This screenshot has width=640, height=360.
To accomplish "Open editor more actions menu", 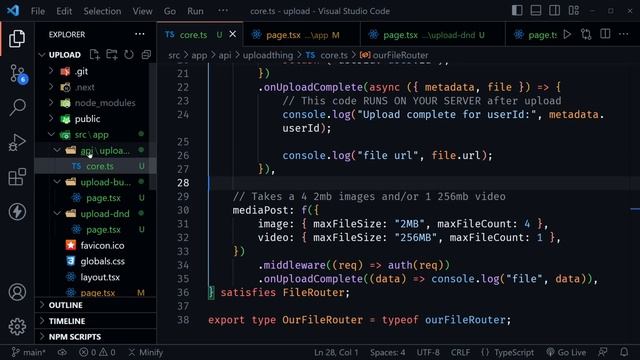I will [624, 34].
